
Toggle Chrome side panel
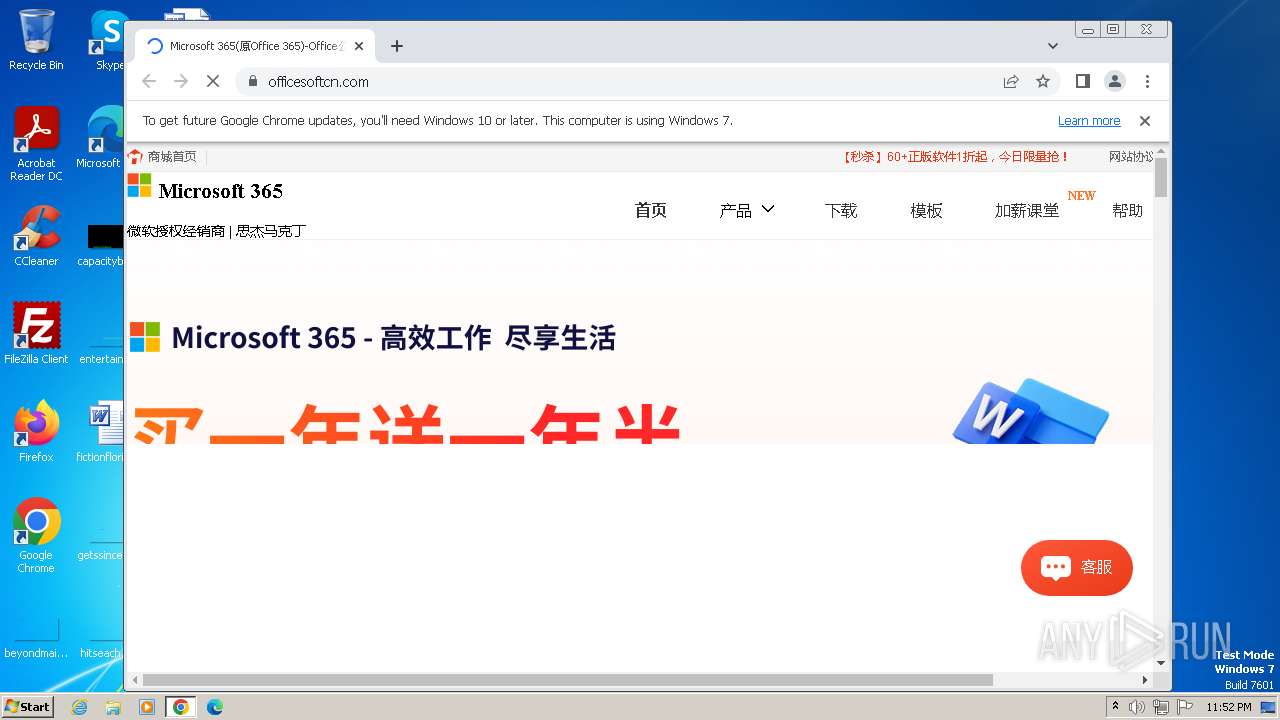click(1082, 81)
